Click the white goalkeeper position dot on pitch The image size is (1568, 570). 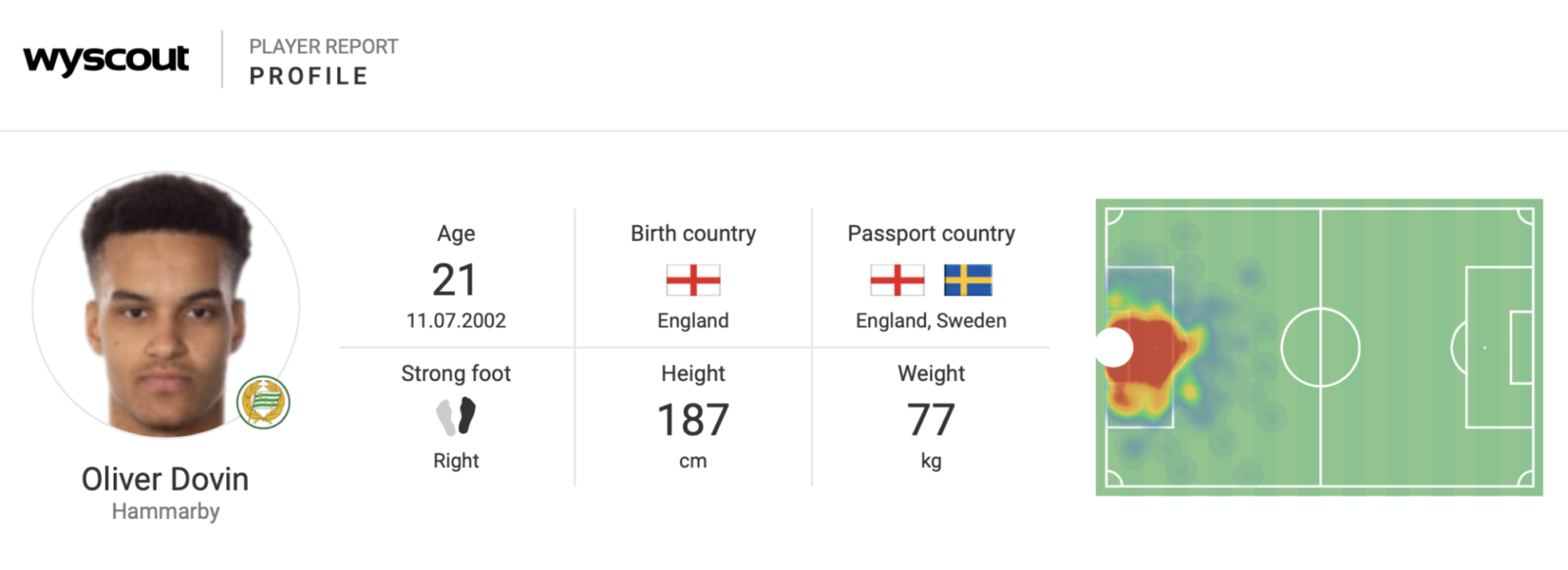coord(1113,348)
